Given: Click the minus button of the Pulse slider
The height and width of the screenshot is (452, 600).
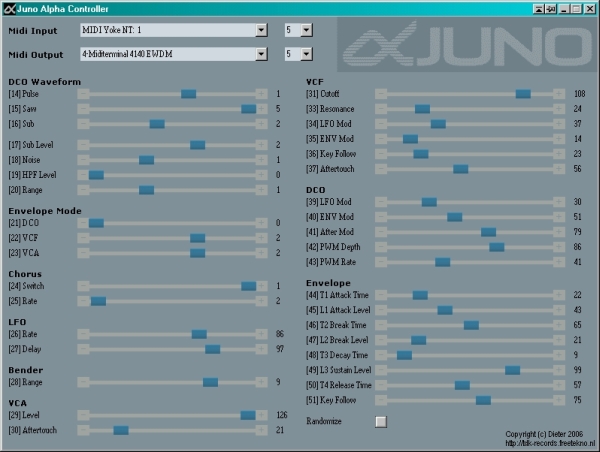Looking at the screenshot, I should point(83,94).
